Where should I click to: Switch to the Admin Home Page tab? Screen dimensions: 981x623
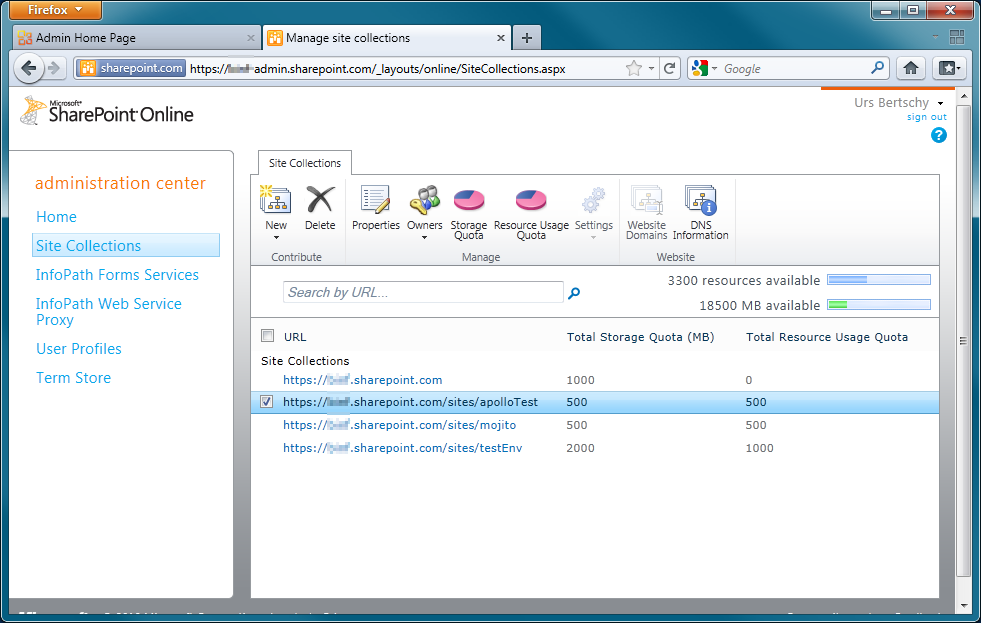click(128, 38)
